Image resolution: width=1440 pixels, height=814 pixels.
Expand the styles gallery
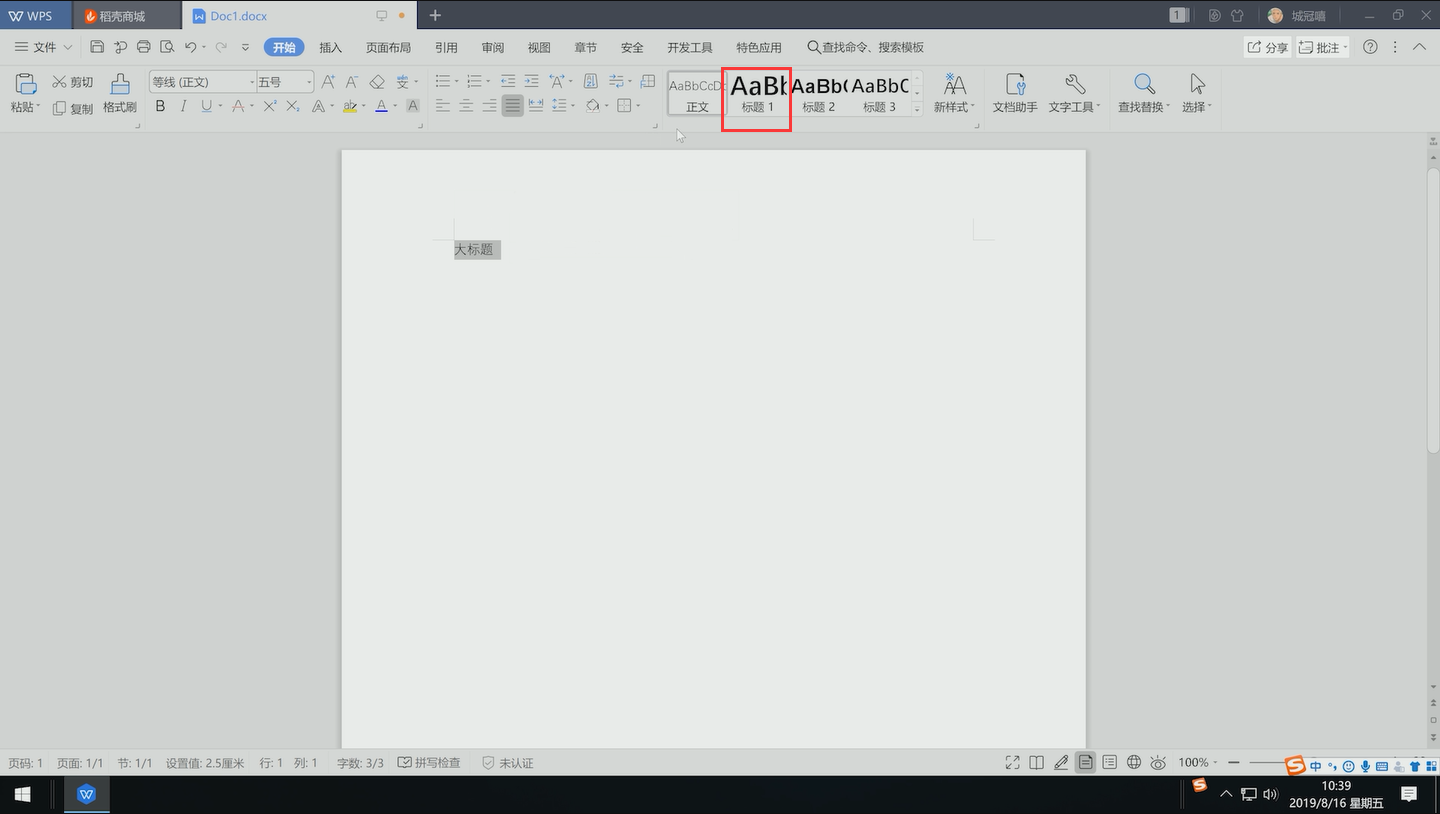[917, 108]
